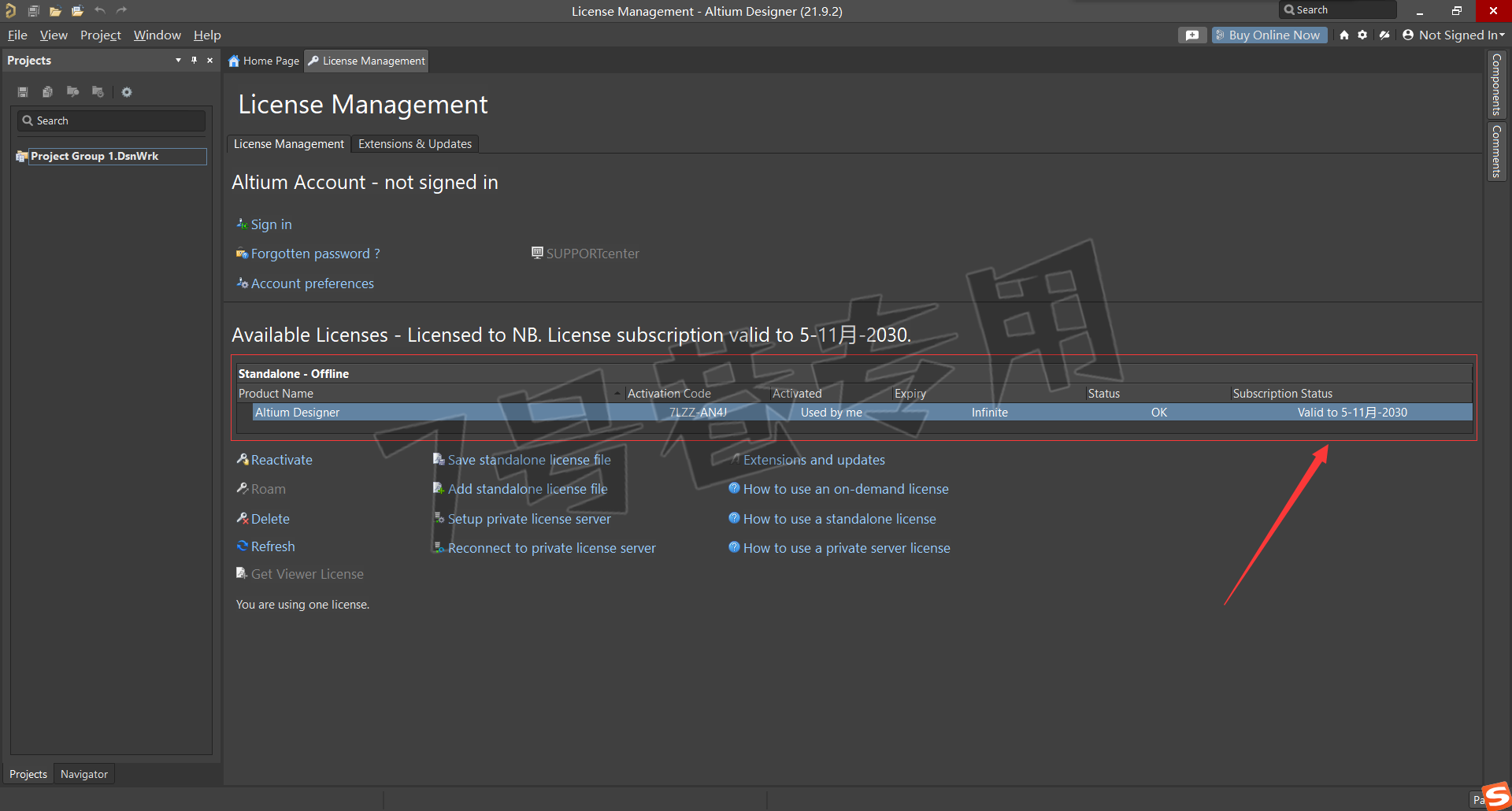Click the Home icon near Buy Online
This screenshot has width=1512, height=811.
coord(1344,35)
